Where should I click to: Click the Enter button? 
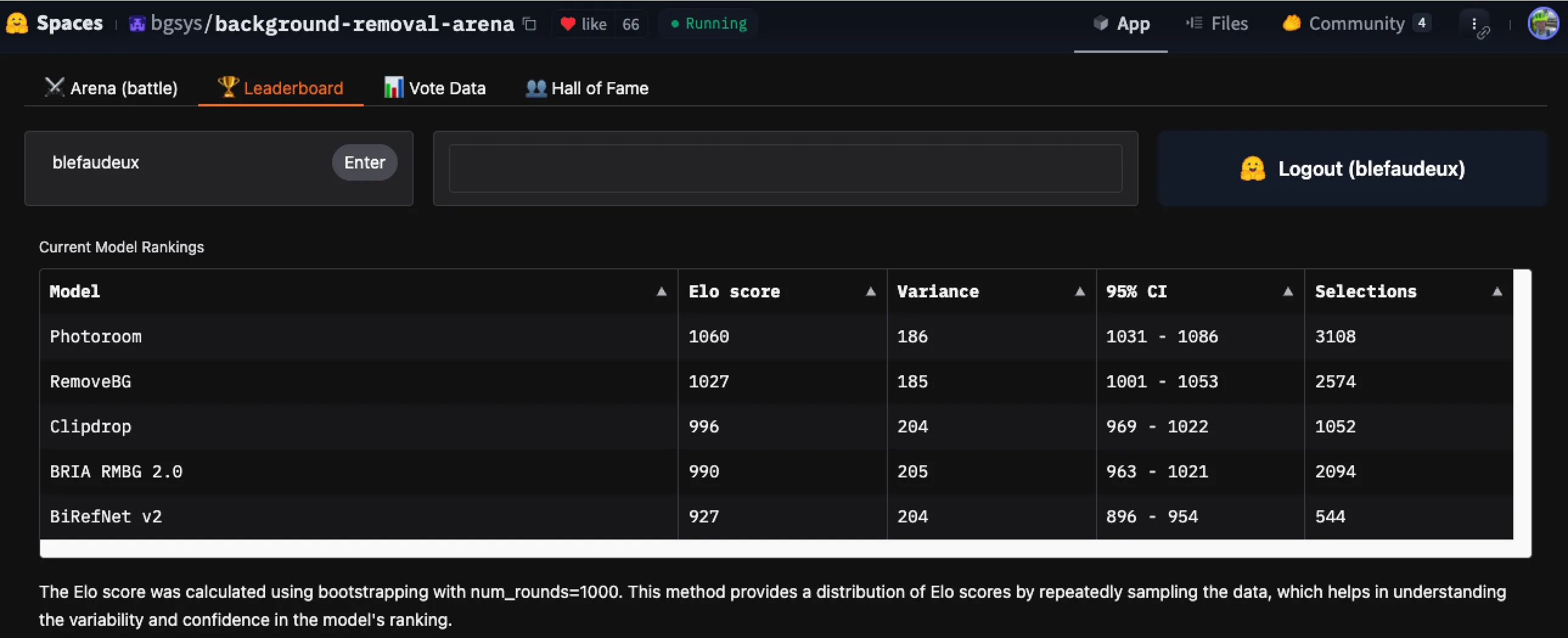pos(364,162)
